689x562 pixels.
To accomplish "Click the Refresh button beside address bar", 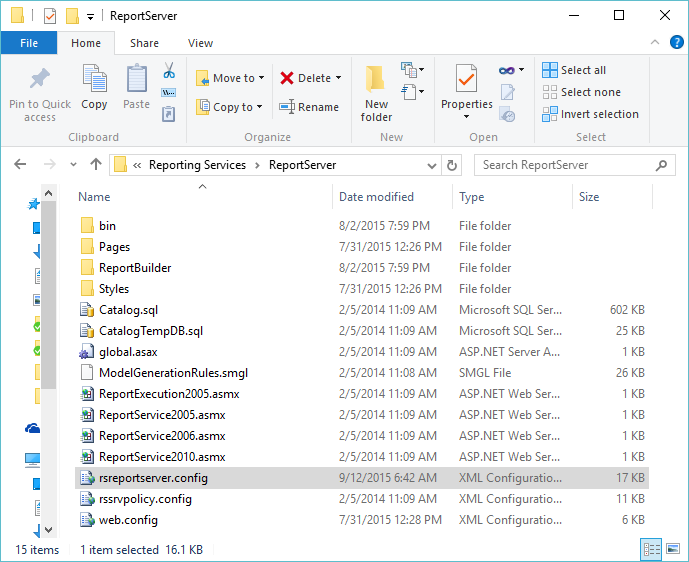I will pyautogui.click(x=451, y=165).
